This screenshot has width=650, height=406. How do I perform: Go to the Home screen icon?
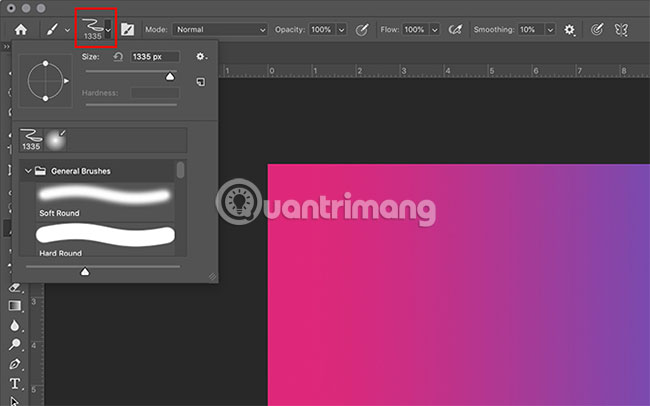[x=21, y=29]
